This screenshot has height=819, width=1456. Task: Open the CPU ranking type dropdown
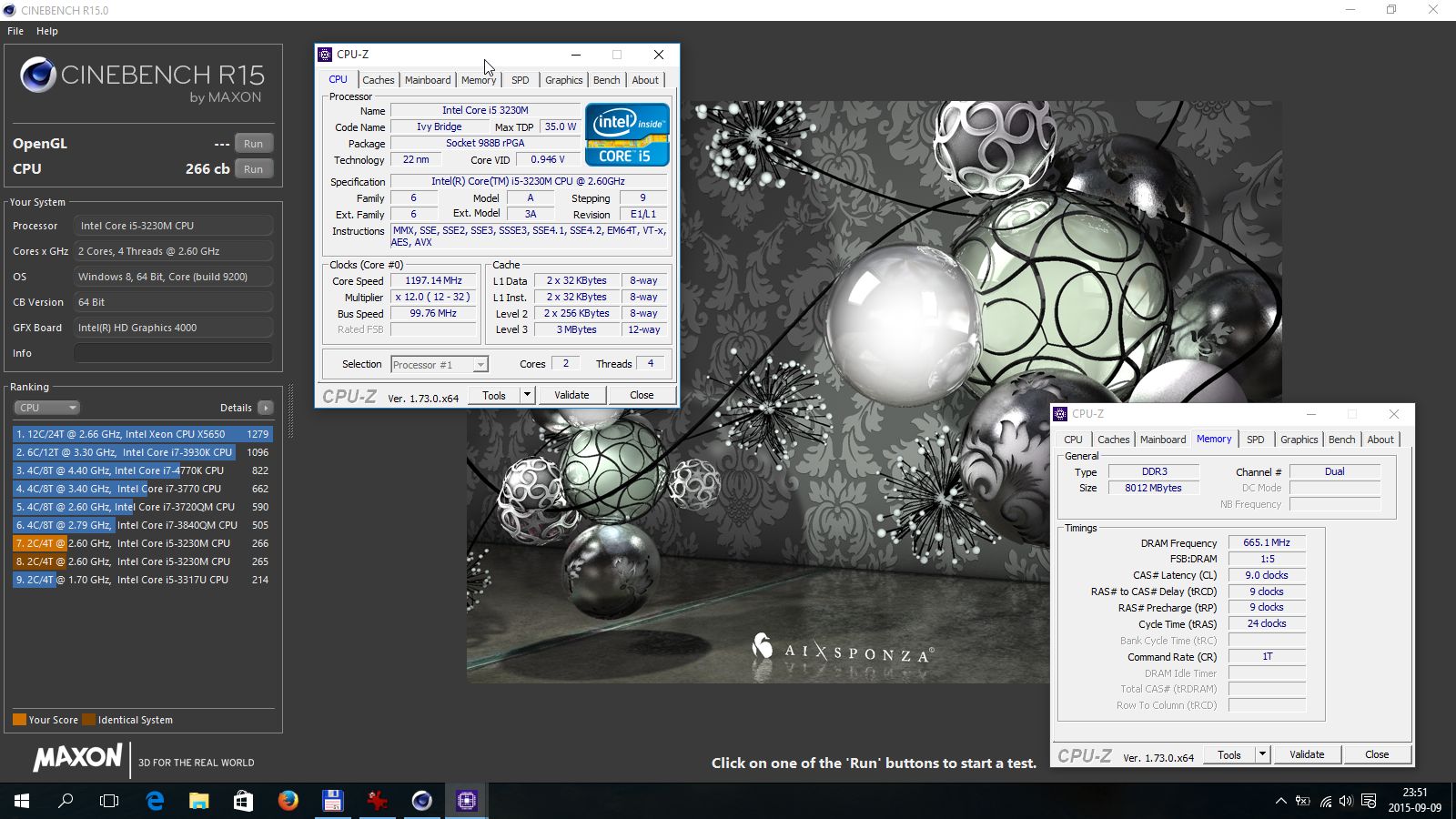[46, 408]
